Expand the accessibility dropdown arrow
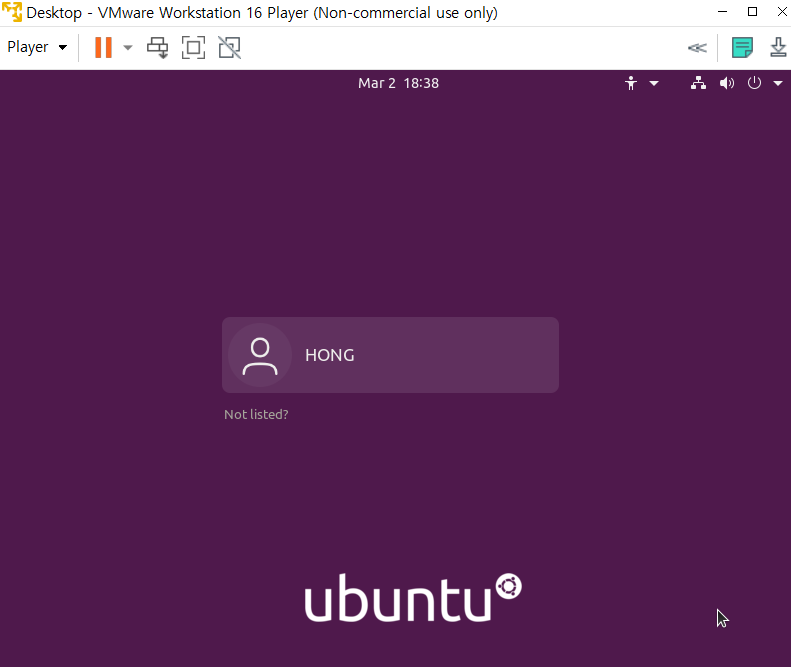 coord(654,83)
